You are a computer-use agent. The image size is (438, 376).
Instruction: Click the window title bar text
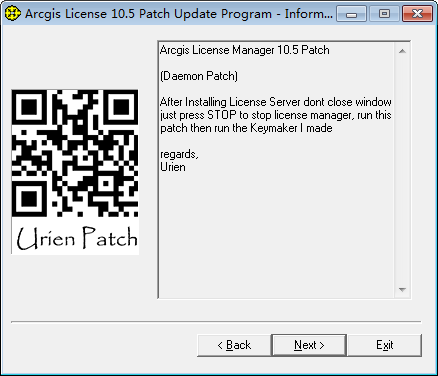[179, 14]
